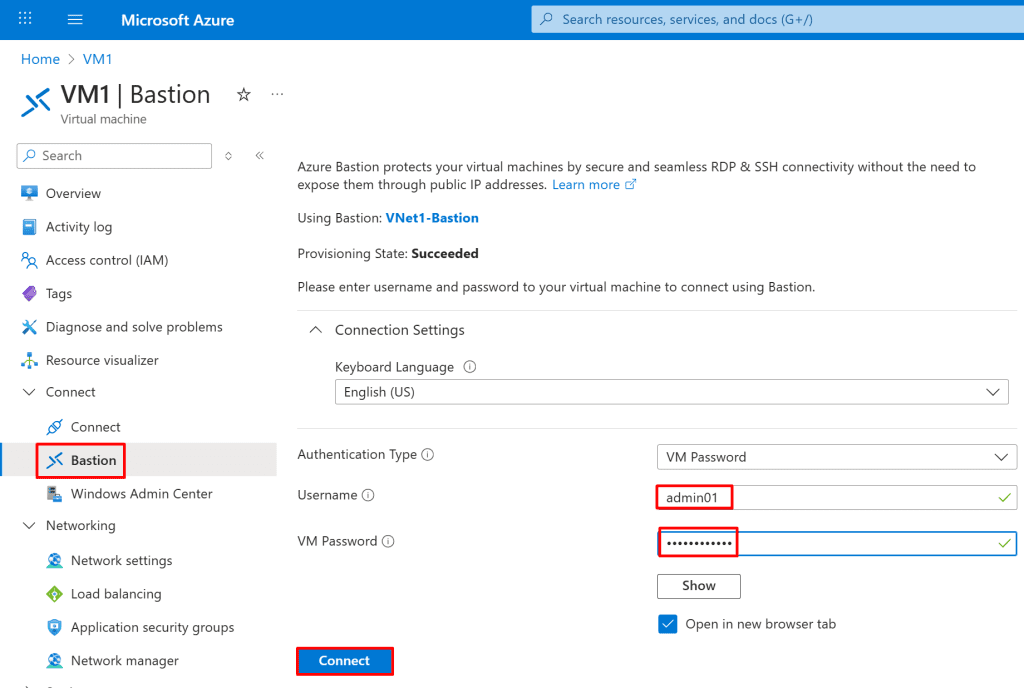The height and width of the screenshot is (688, 1024).
Task: Click the Authentication Type info icon
Action: [x=428, y=455]
